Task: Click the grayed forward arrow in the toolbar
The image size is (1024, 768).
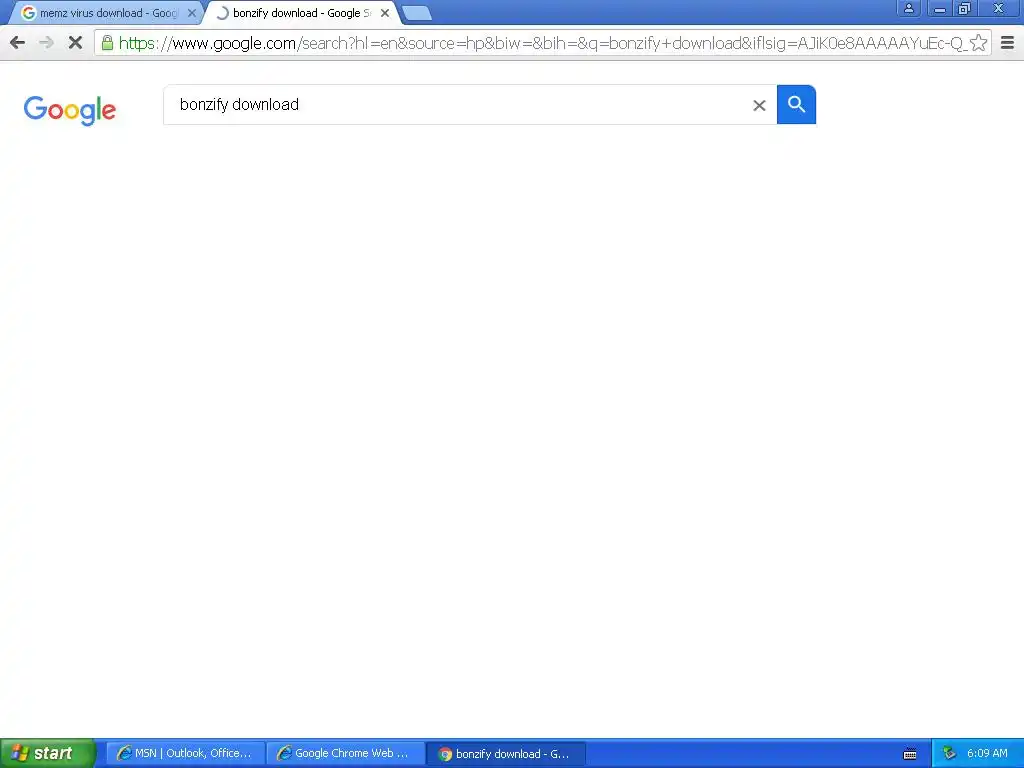Action: 46,43
